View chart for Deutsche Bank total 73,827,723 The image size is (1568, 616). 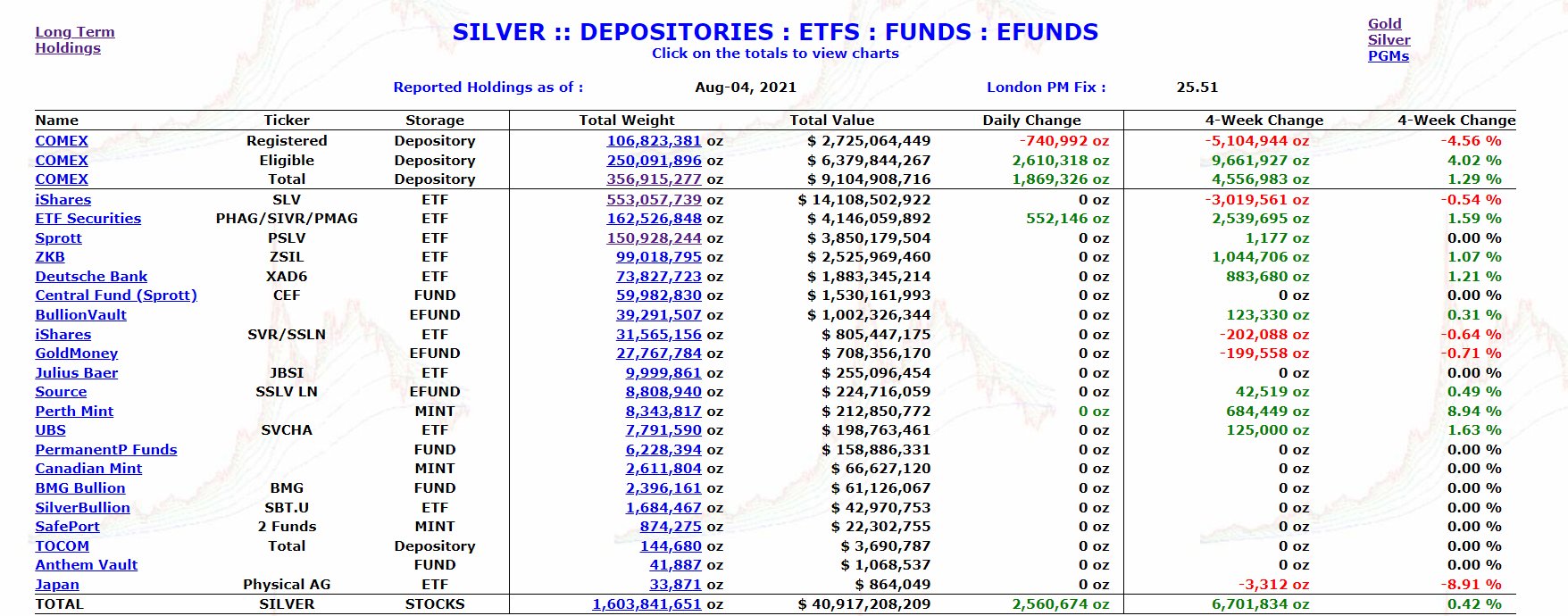[659, 277]
